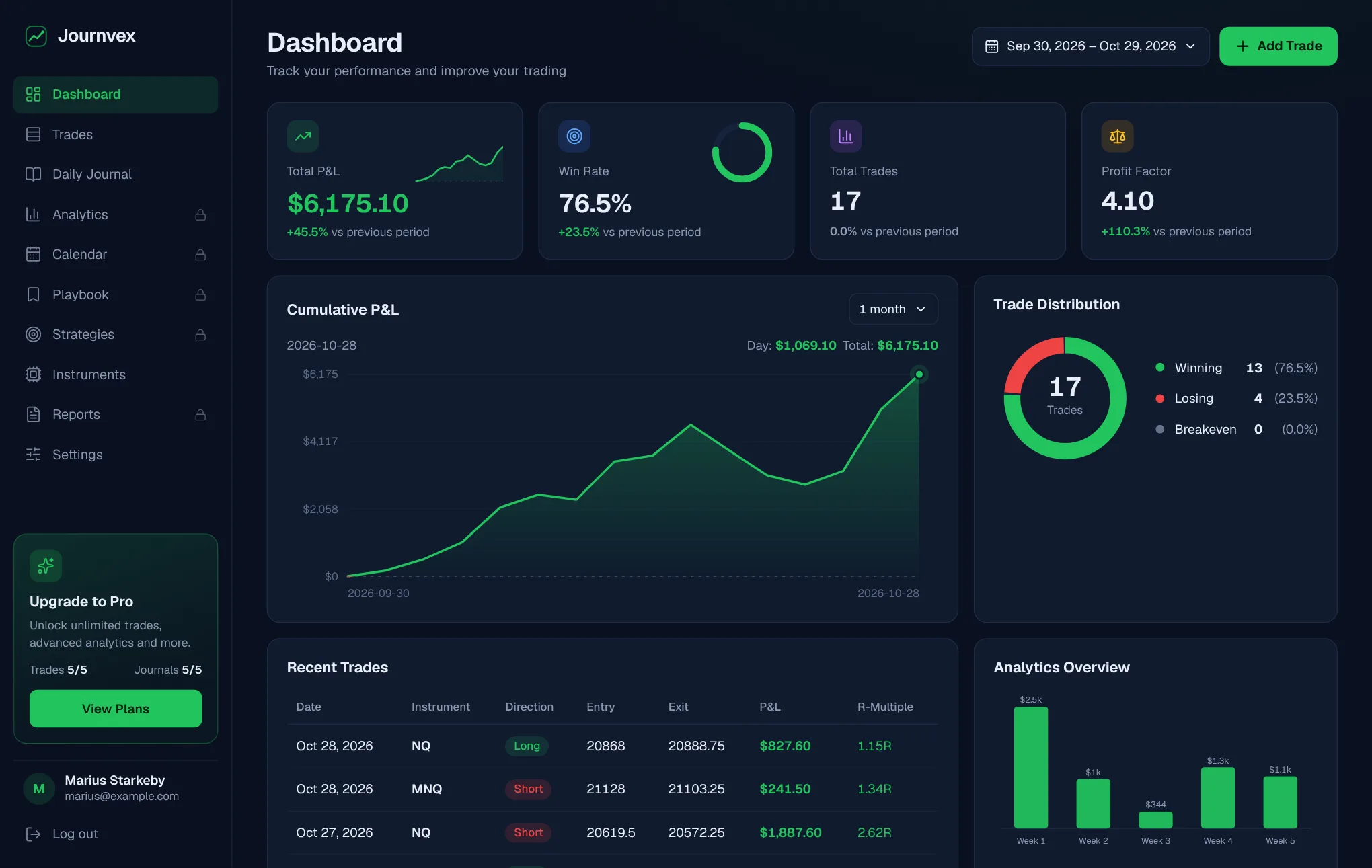Click the lock icon beside Strategies
The image size is (1372, 868).
[200, 335]
